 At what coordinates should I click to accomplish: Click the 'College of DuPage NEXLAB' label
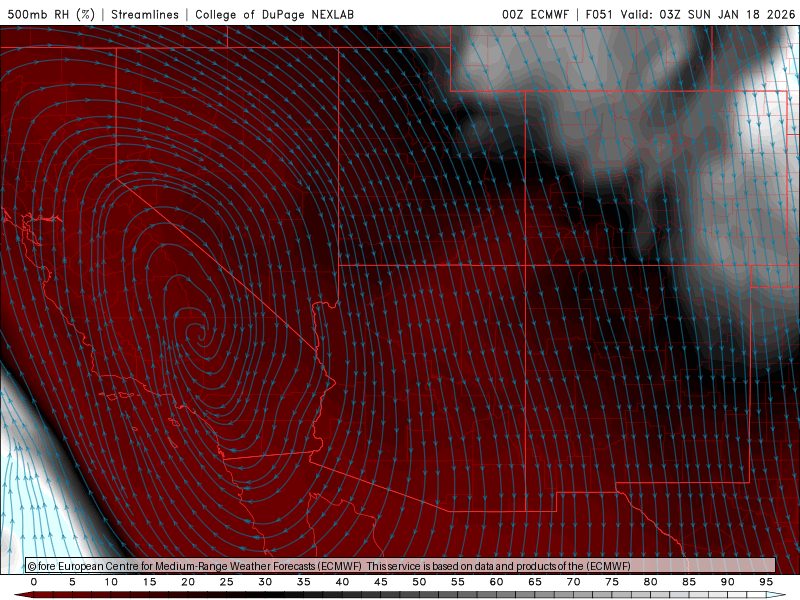pyautogui.click(x=274, y=14)
